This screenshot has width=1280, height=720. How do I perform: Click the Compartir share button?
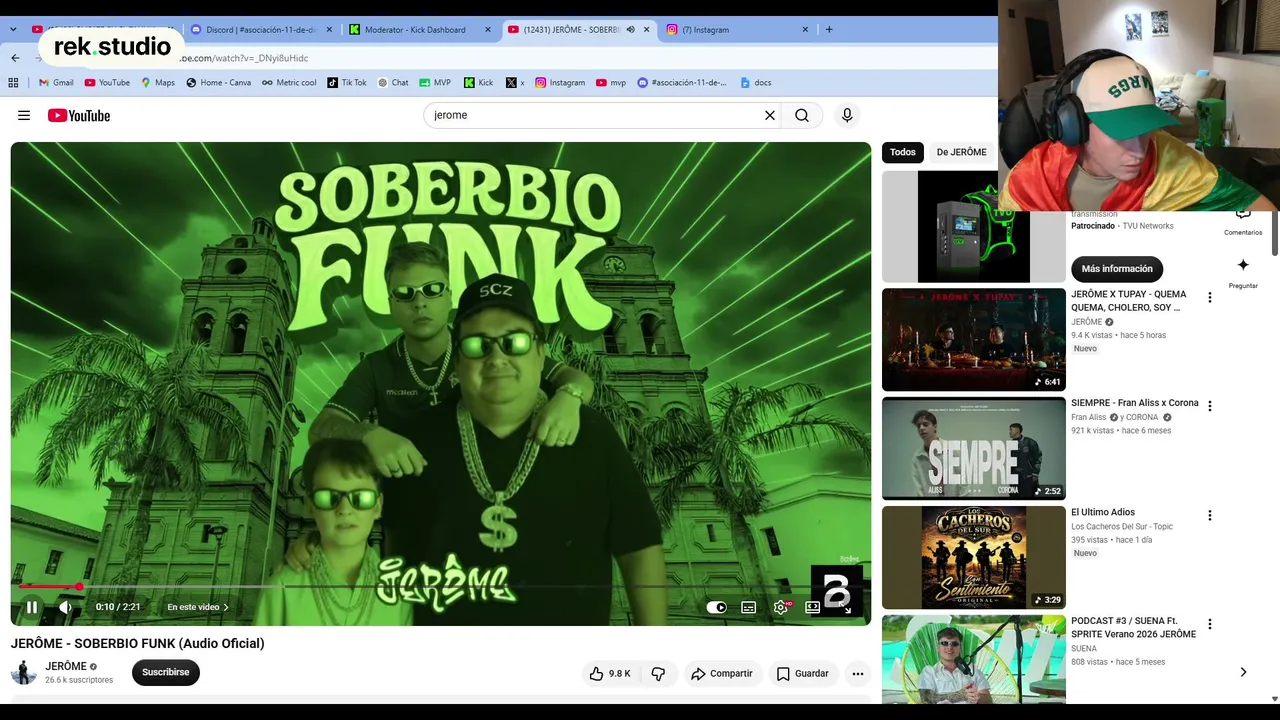[x=721, y=674]
